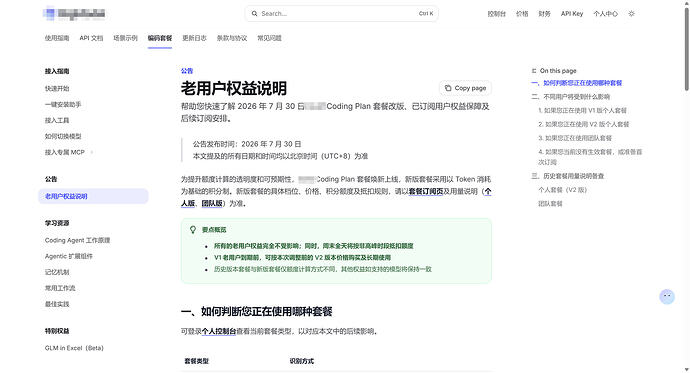
Task: Click the lightbulb icon in 要点概览 box
Action: click(x=193, y=230)
